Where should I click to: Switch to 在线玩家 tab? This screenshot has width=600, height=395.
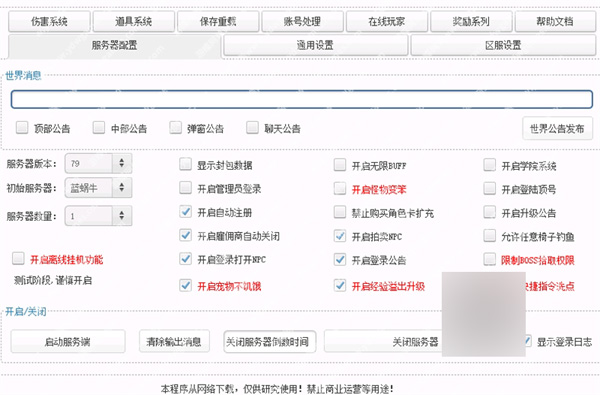coord(387,21)
